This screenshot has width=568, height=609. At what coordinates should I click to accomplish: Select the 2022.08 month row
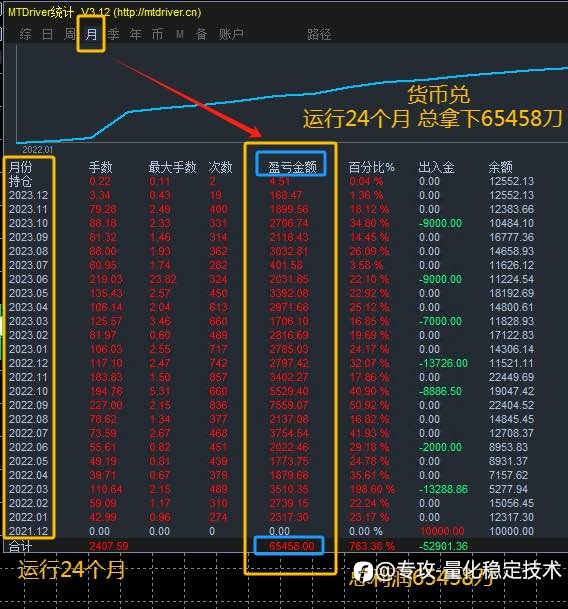point(271,419)
